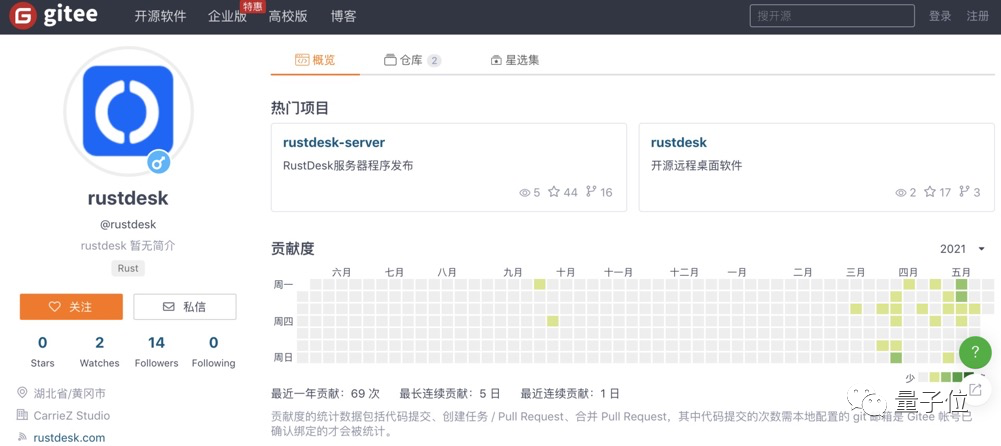Click the star icon on rustdesk card
The height and width of the screenshot is (446, 1001).
930,191
